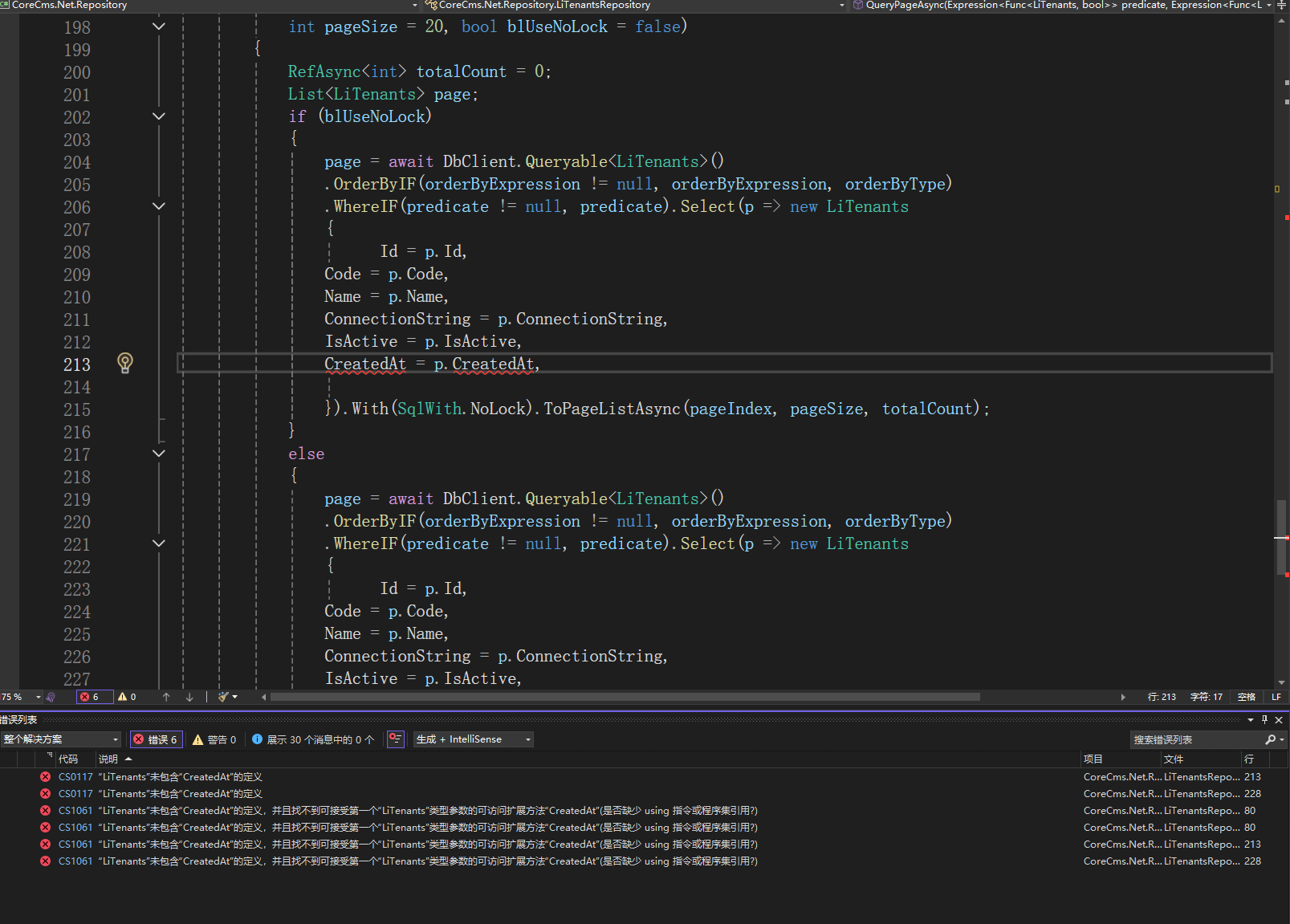Open the CS0117 error code link on row 228
This screenshot has width=1290, height=924.
[x=75, y=794]
